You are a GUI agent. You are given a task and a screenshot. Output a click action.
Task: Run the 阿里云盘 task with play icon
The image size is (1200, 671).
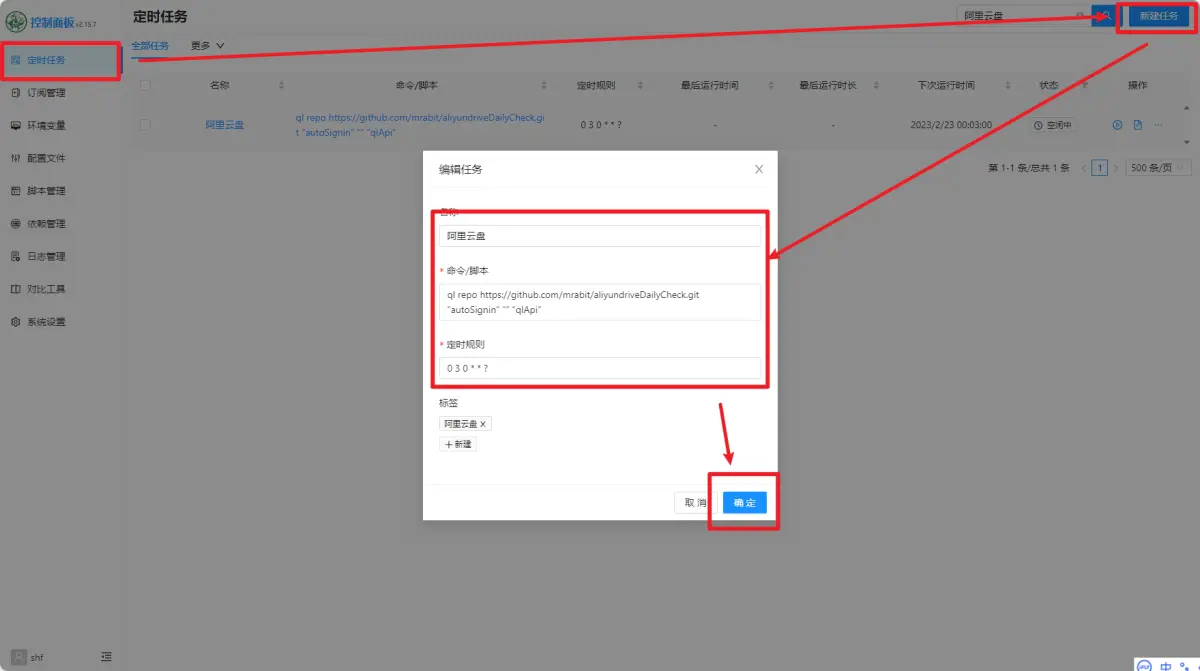[1118, 125]
